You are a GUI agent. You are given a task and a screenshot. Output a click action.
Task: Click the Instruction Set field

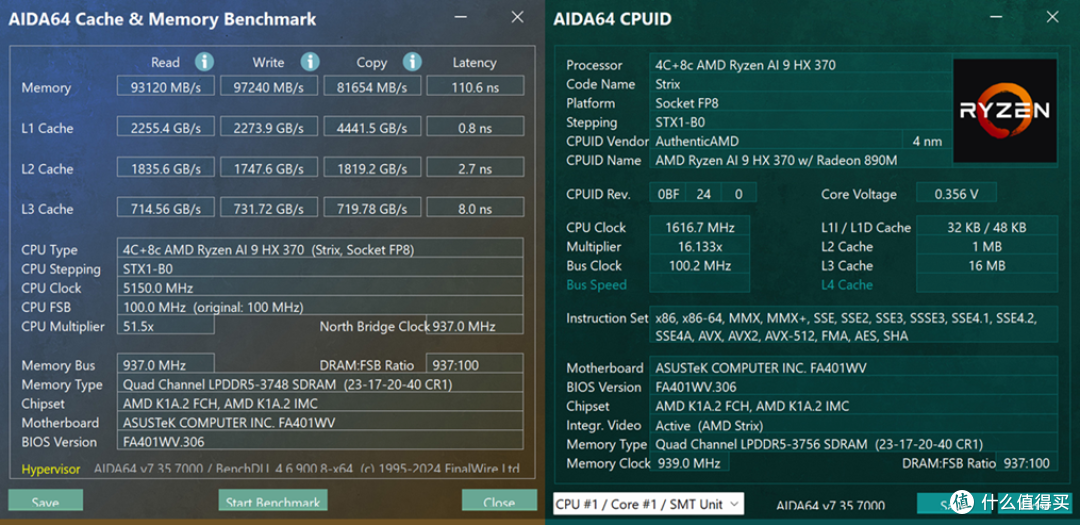[x=853, y=327]
